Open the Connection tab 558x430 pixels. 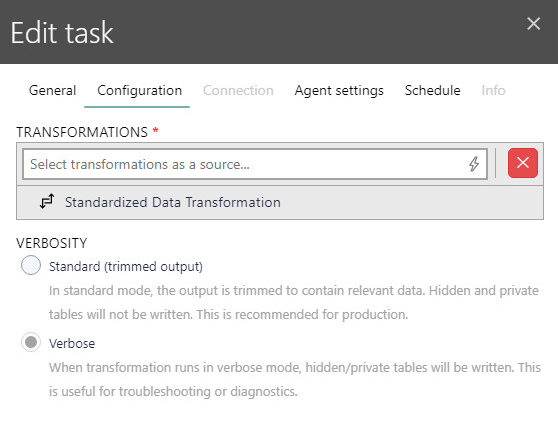point(238,90)
